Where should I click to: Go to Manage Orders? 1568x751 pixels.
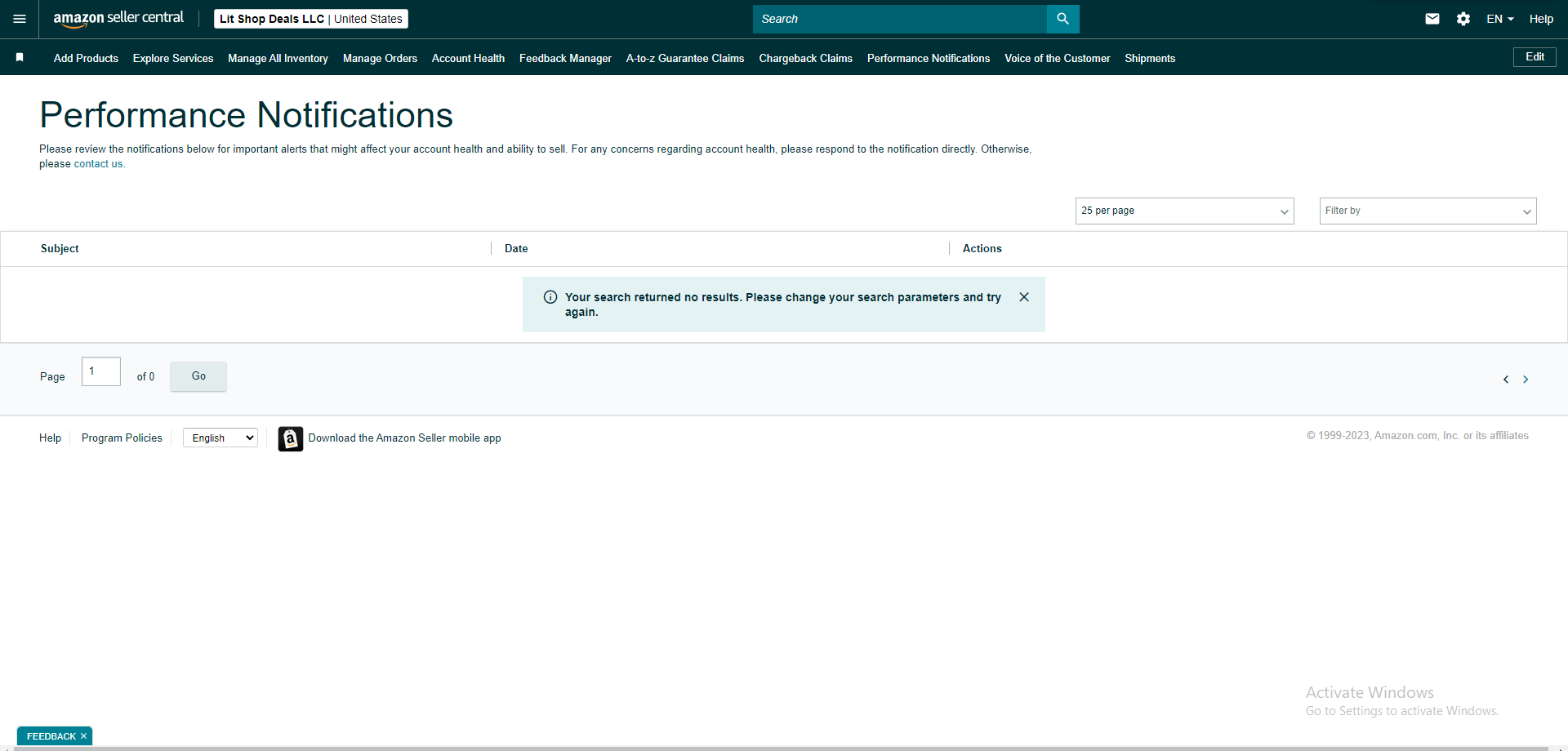click(380, 58)
